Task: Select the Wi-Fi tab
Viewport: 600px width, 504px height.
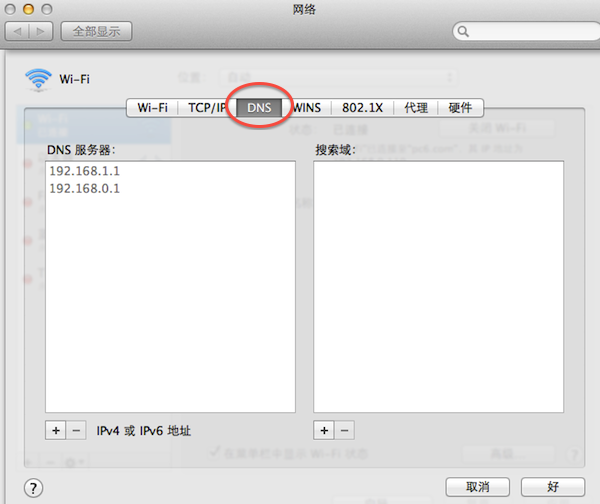Action: (153, 108)
